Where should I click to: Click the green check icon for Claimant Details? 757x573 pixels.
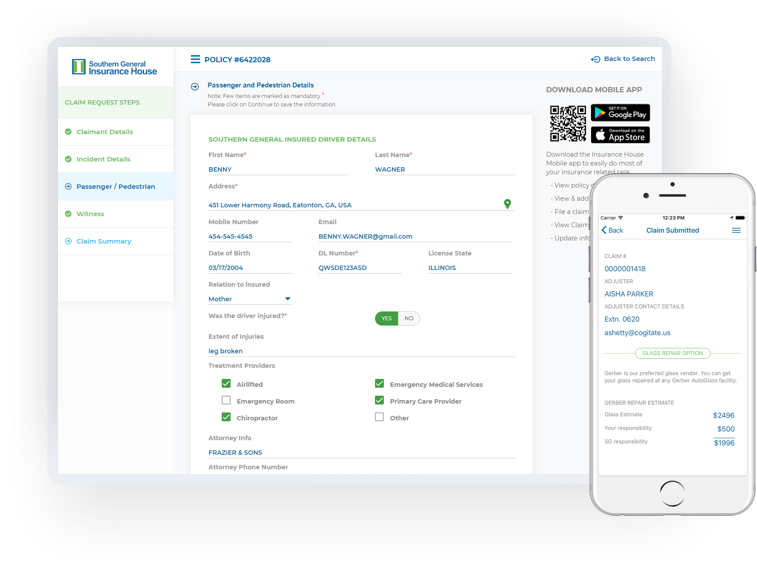(x=68, y=132)
